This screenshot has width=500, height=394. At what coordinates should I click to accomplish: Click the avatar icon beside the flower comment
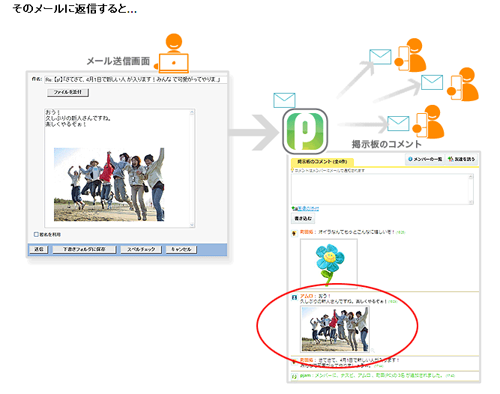[x=294, y=233]
